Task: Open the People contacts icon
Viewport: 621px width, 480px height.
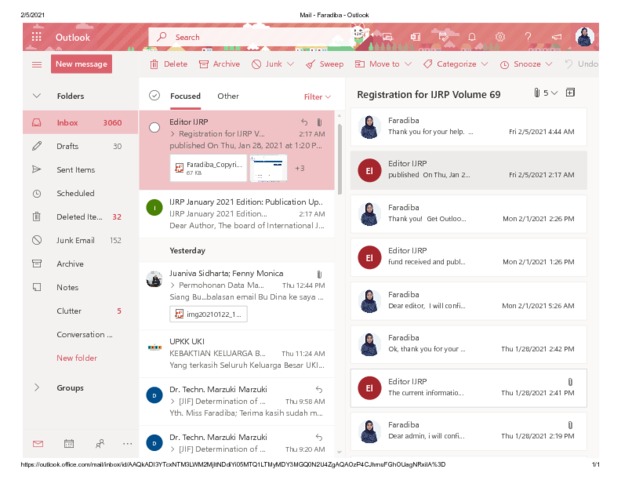Action: (99, 443)
